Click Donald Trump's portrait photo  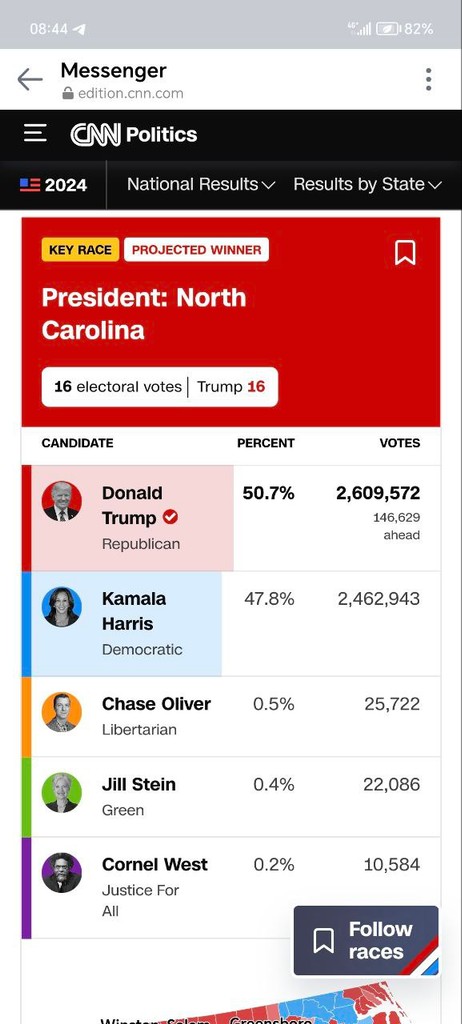point(62,502)
